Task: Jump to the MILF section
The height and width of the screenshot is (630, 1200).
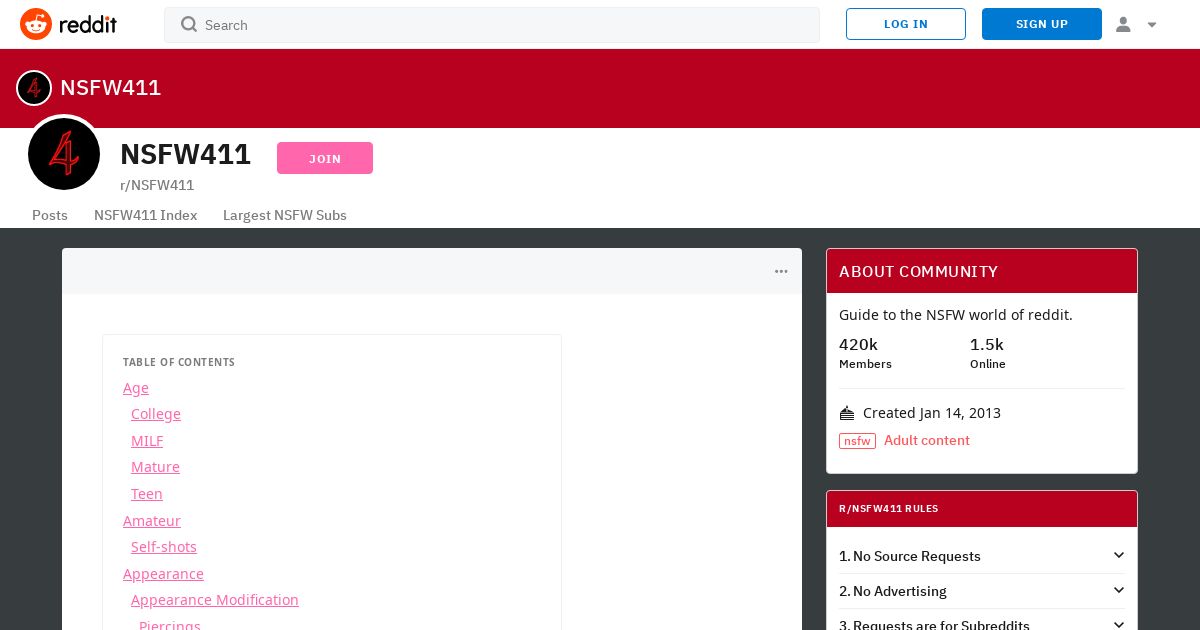Action: (x=147, y=441)
